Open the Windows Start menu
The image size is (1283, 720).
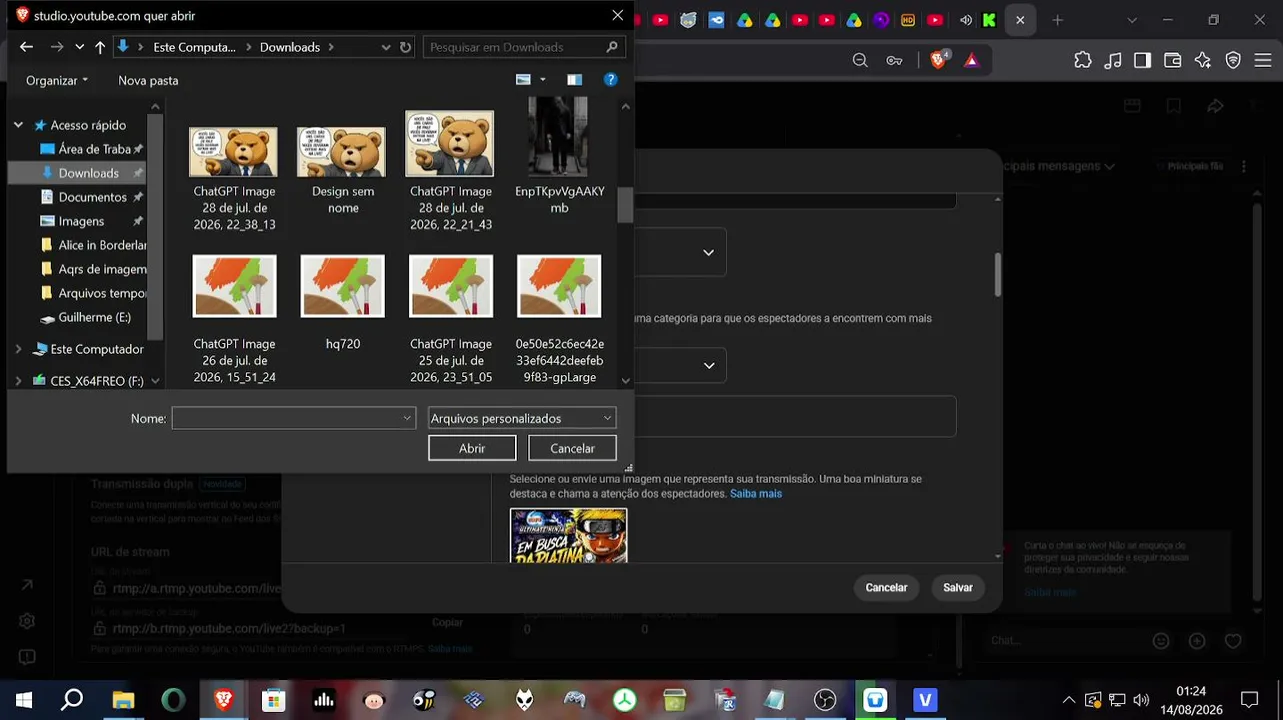tap(23, 700)
